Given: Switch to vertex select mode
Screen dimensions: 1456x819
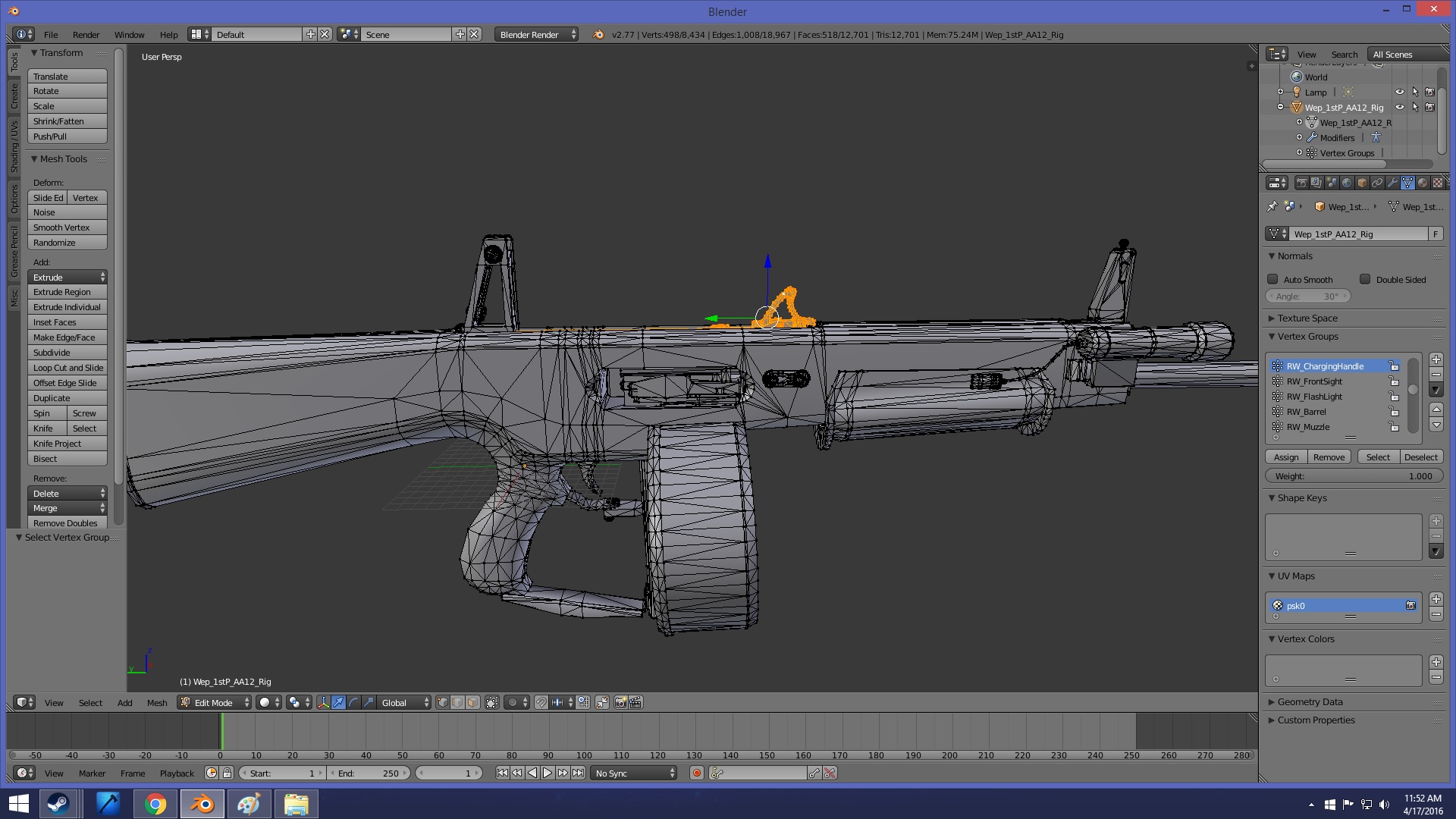Looking at the screenshot, I should [442, 703].
